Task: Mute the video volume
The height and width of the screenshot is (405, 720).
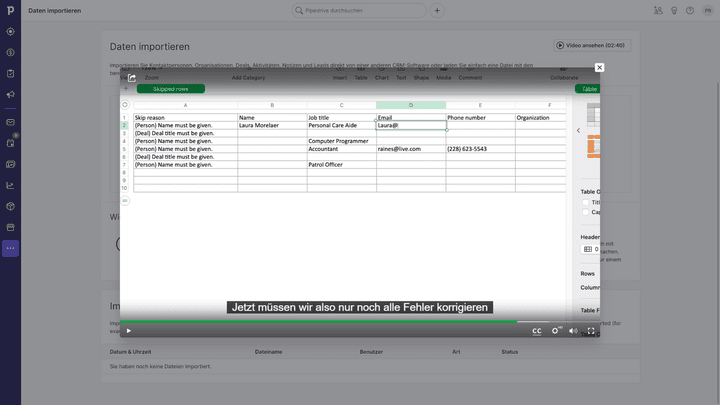Action: [573, 330]
